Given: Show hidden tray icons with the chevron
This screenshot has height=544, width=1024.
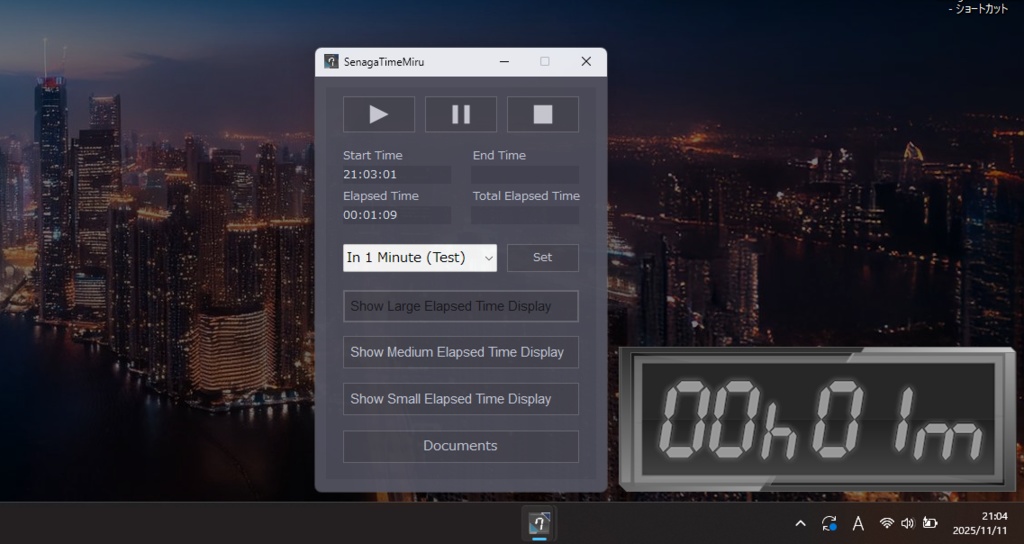Looking at the screenshot, I should coord(801,523).
